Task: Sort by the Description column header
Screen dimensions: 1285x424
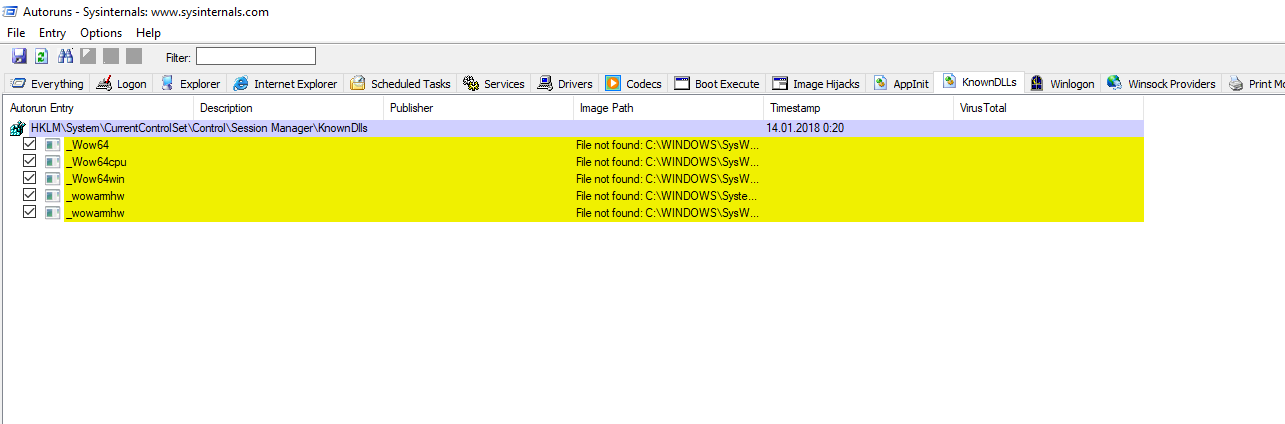Action: click(x=288, y=108)
